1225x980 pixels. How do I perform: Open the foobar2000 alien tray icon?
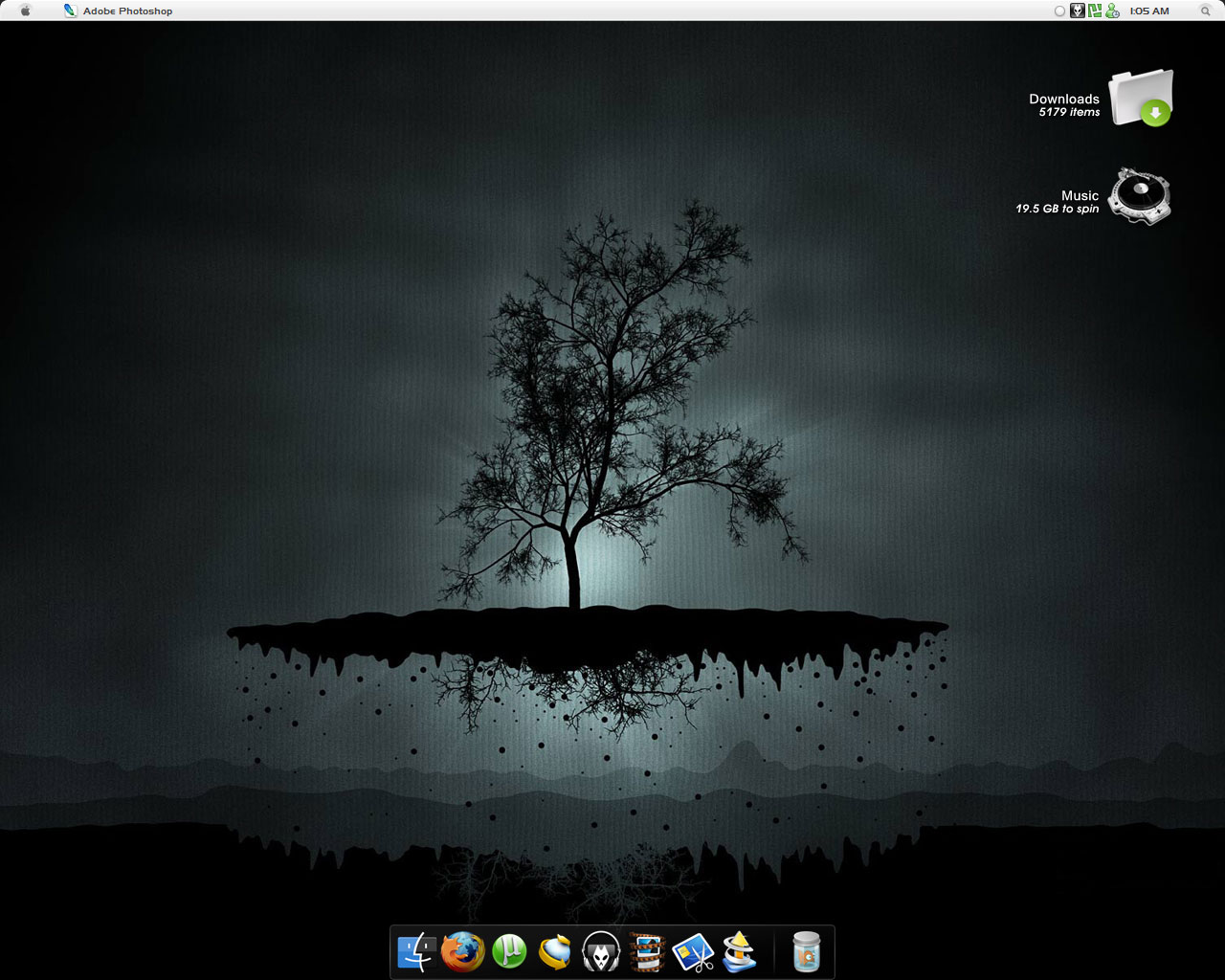[1077, 11]
